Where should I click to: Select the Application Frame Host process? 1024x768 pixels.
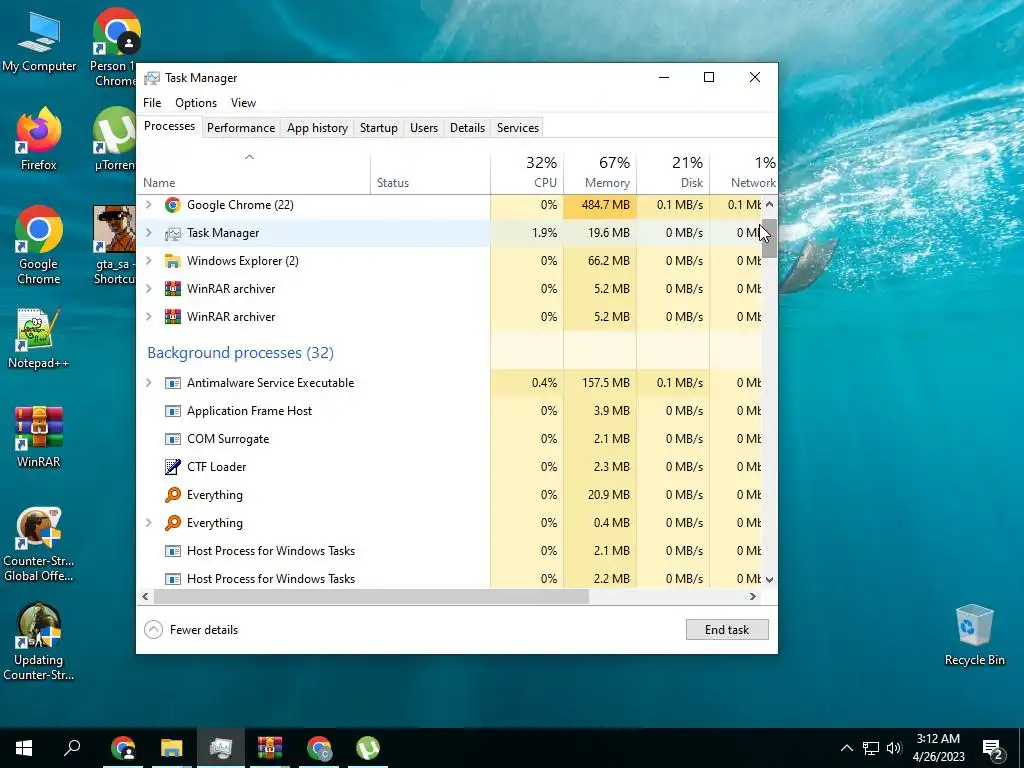point(449,411)
